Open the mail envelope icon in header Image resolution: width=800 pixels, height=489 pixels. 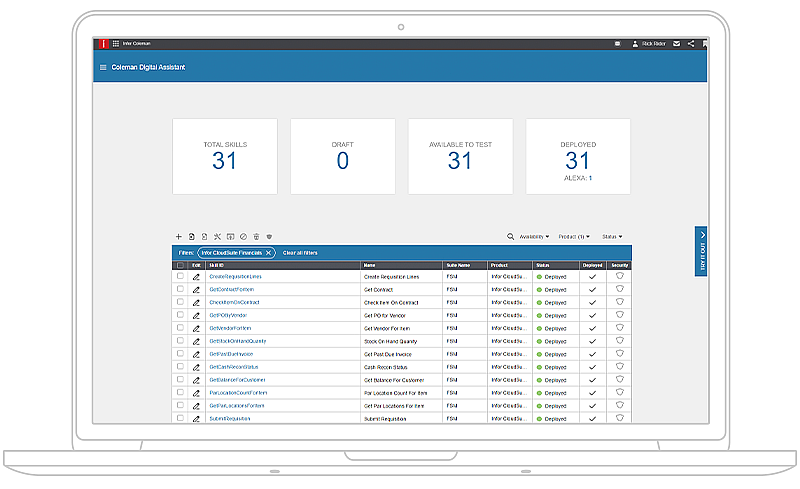(x=676, y=44)
